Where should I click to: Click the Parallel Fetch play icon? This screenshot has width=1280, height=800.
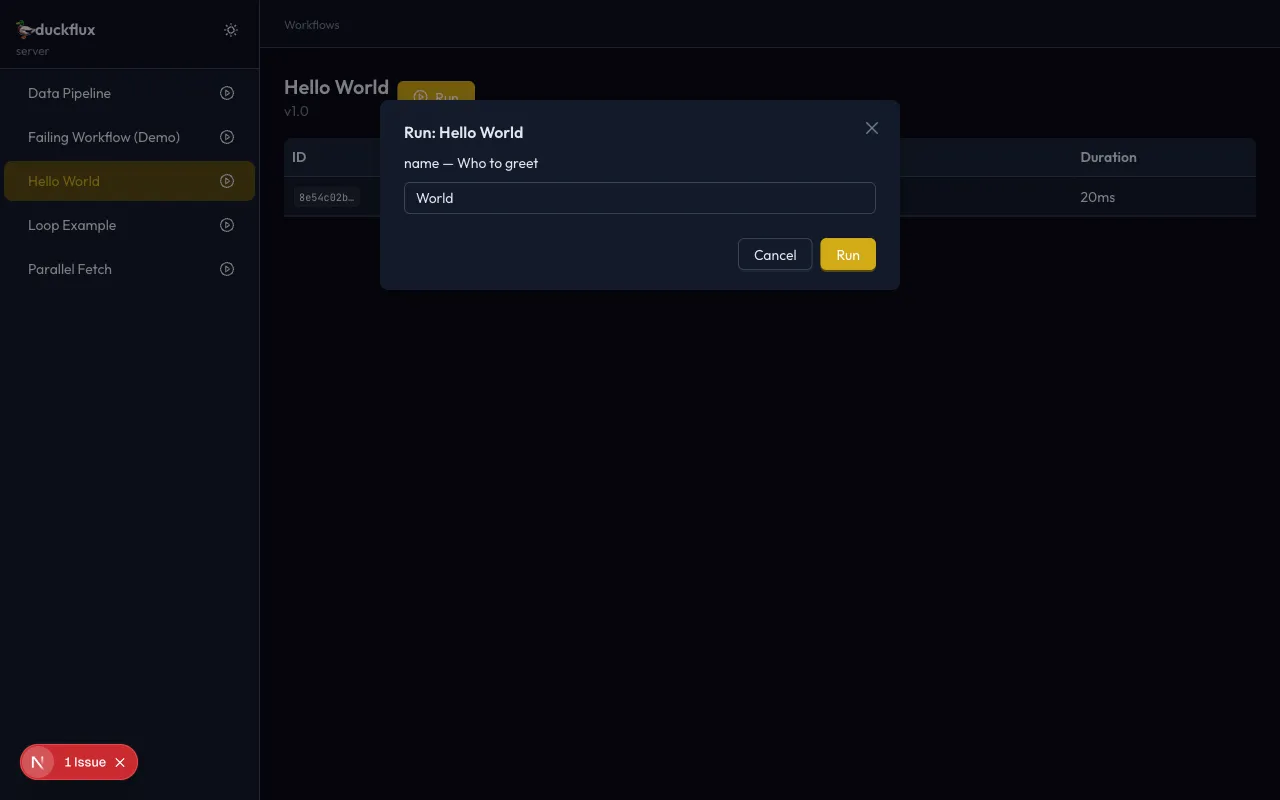click(227, 269)
